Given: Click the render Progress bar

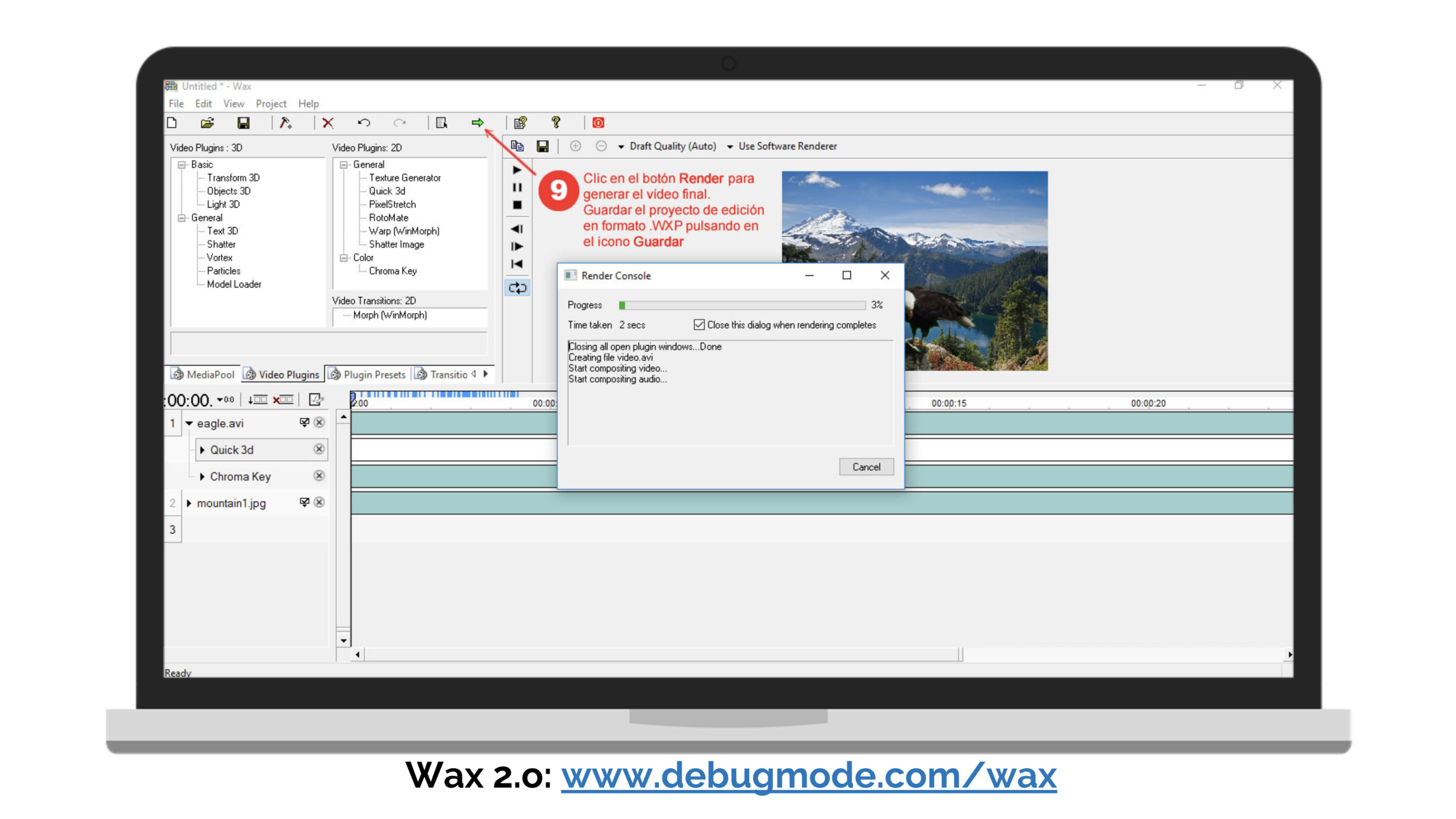Looking at the screenshot, I should coord(742,305).
